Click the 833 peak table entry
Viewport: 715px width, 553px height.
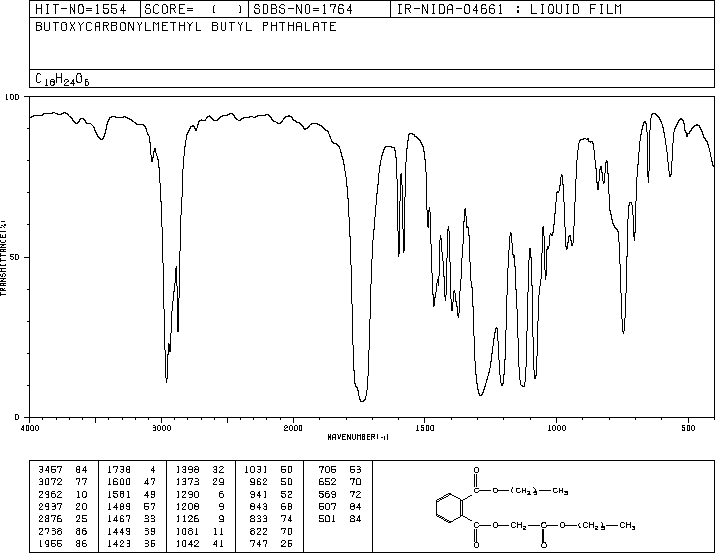[x=271, y=519]
